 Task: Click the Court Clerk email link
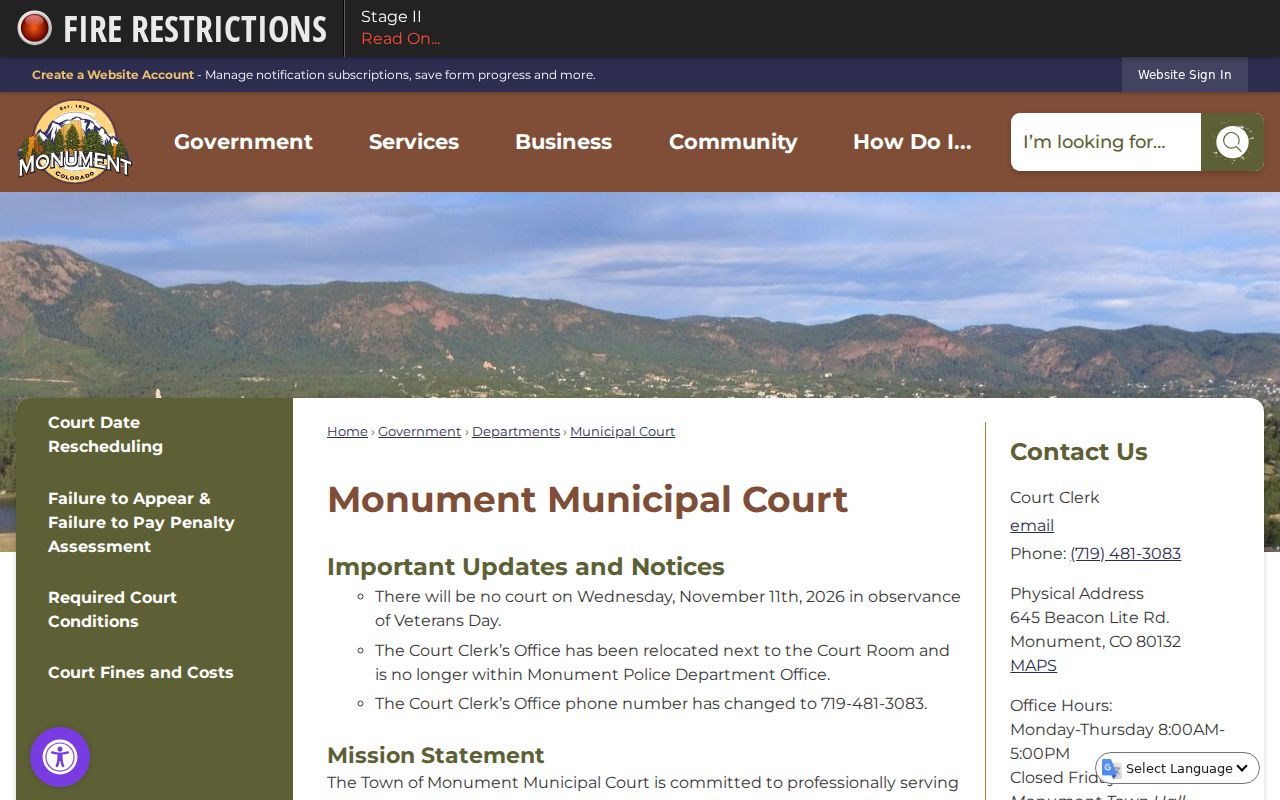click(x=1032, y=525)
